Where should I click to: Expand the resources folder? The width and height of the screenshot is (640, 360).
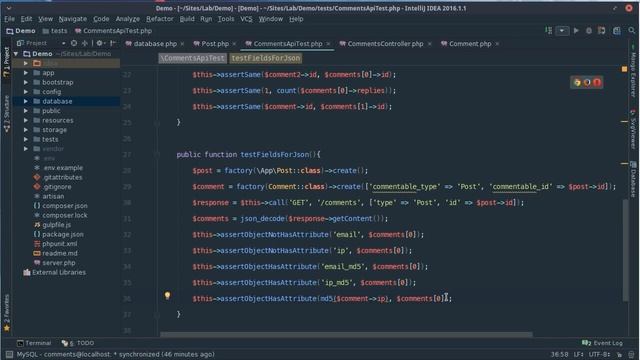[x=26, y=120]
